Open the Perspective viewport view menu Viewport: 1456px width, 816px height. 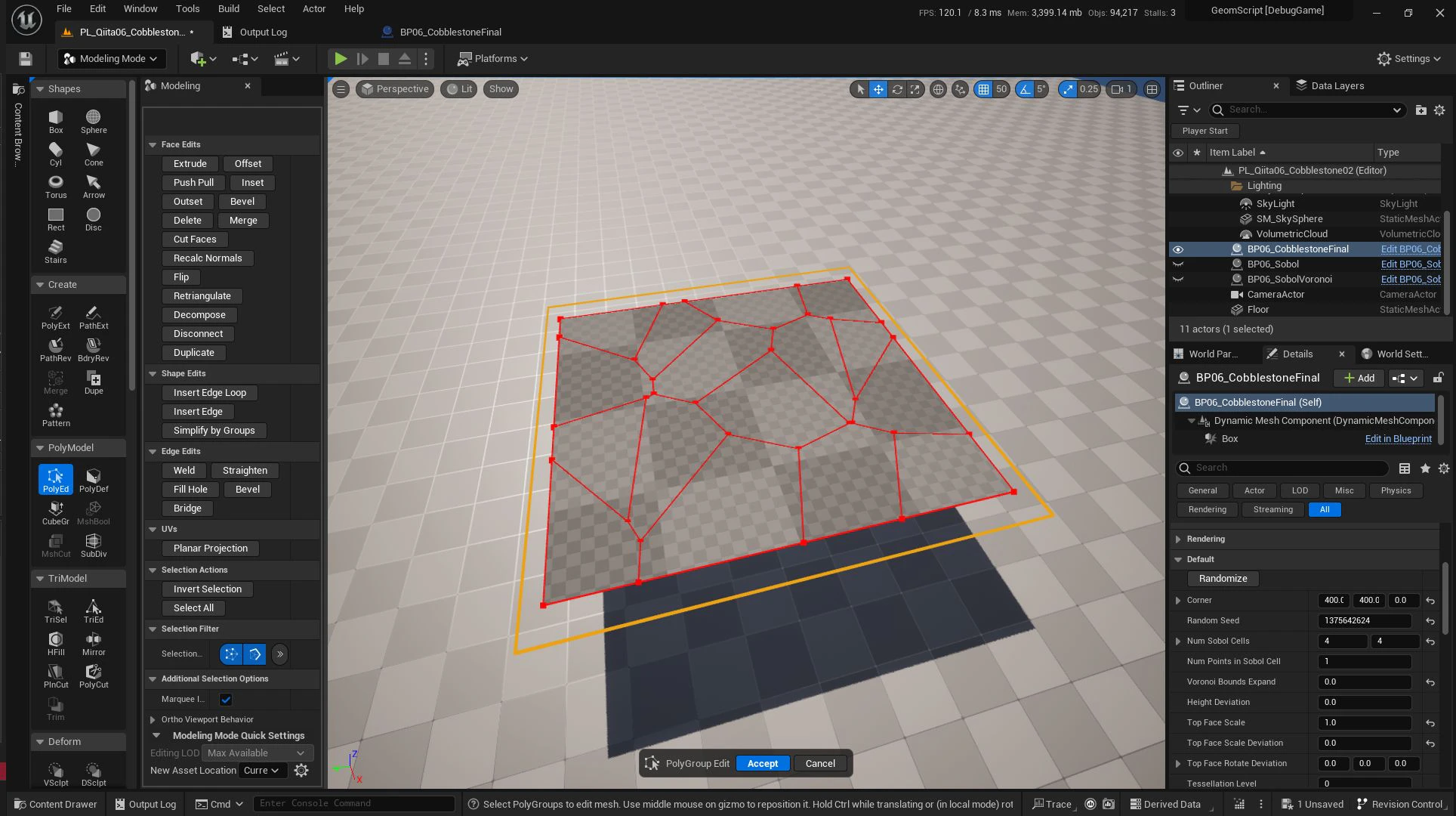coord(396,89)
